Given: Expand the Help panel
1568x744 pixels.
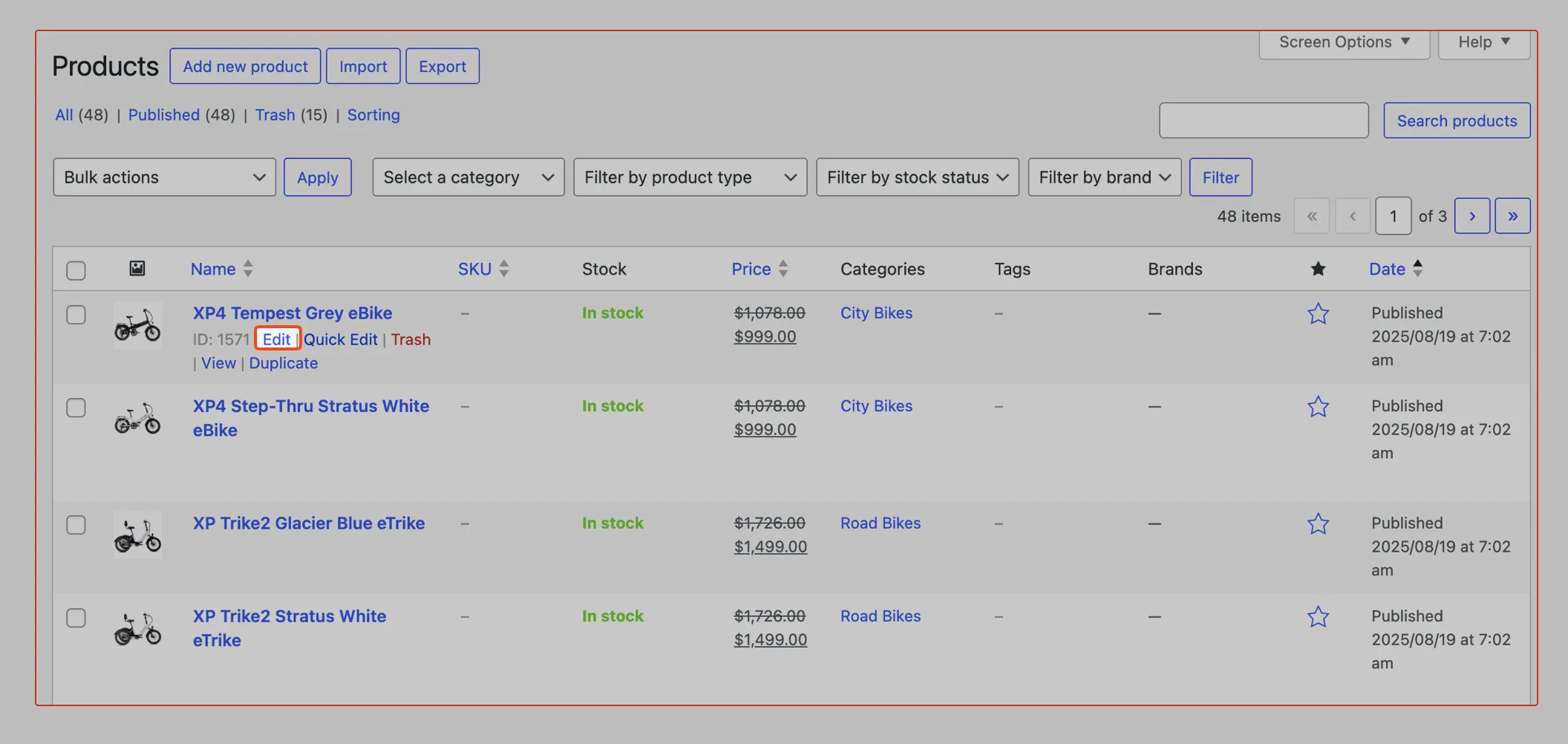Looking at the screenshot, I should pos(1484,42).
